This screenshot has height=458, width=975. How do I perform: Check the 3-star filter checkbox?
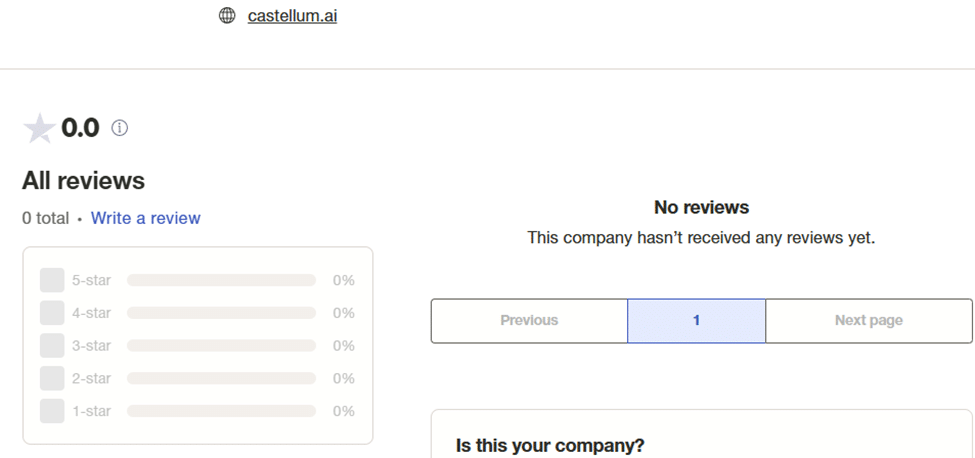pyautogui.click(x=52, y=346)
